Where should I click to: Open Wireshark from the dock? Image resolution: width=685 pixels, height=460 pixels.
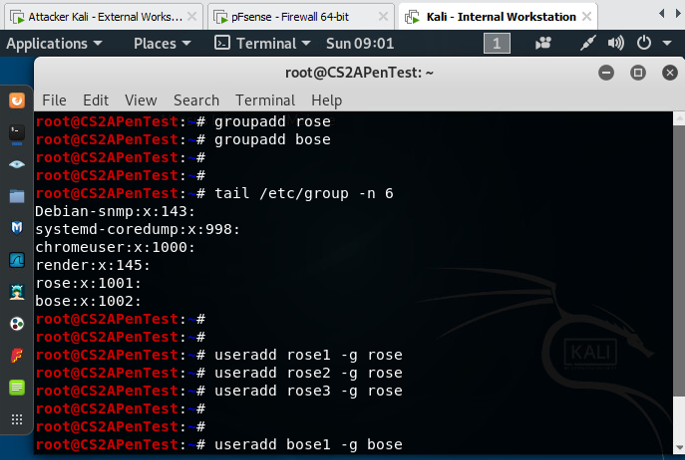click(x=16, y=260)
